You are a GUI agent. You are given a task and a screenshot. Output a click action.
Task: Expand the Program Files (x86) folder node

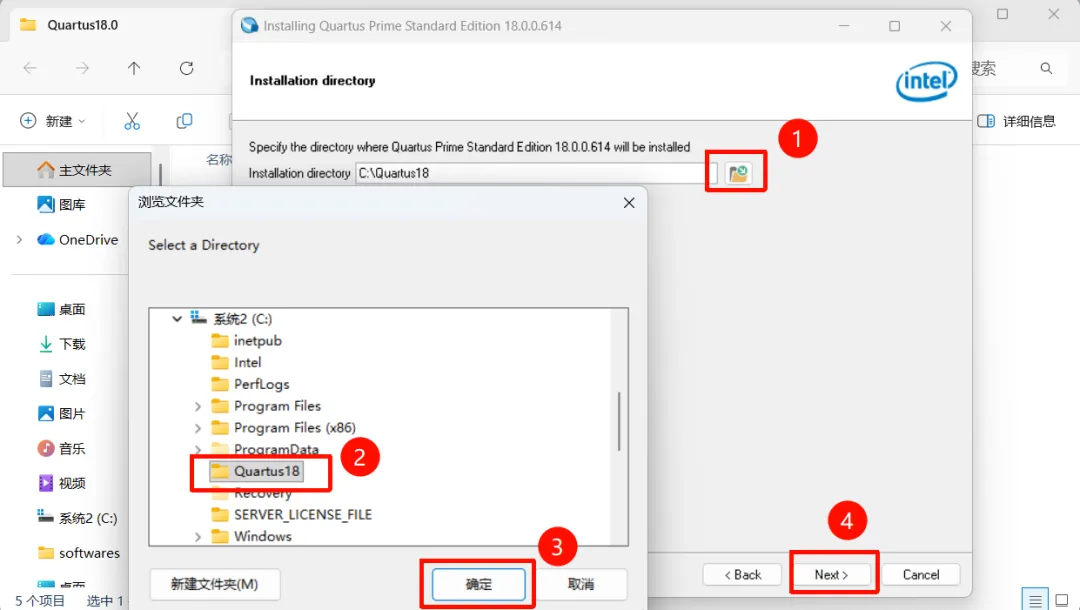coord(198,428)
